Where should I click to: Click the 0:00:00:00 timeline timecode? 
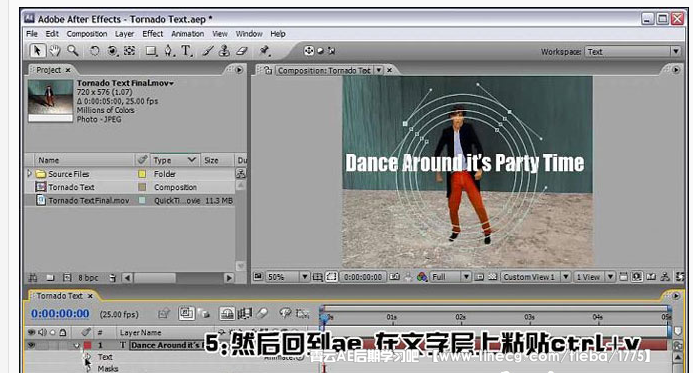tap(60, 314)
